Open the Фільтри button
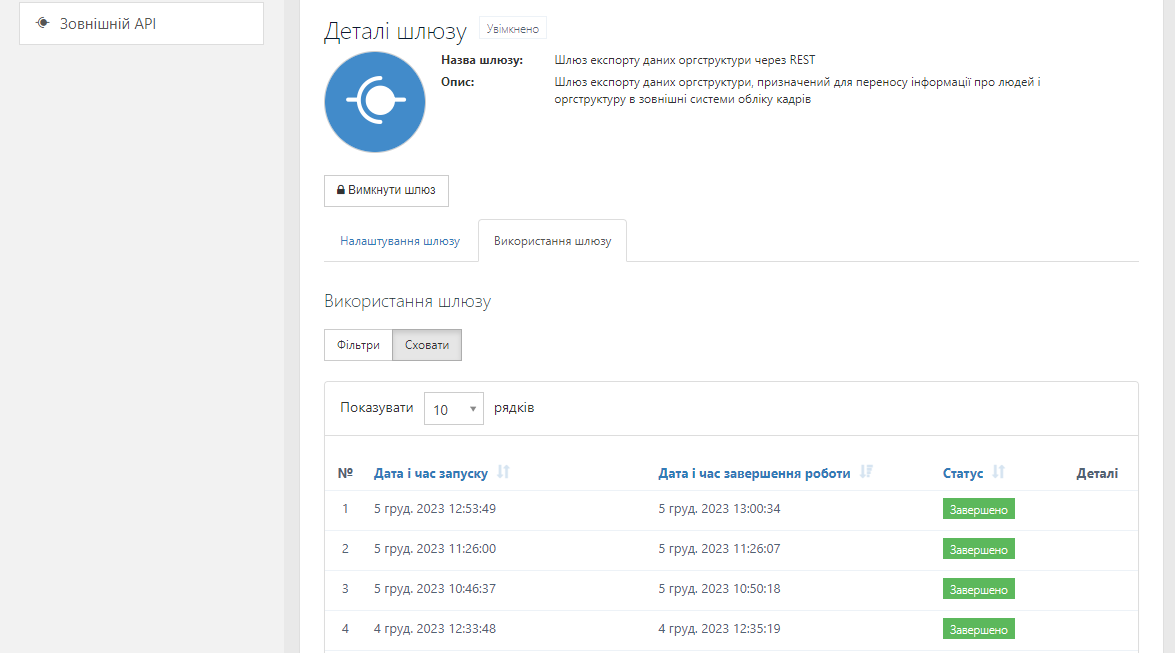Screen dimensions: 1175x653 pyautogui.click(x=358, y=345)
